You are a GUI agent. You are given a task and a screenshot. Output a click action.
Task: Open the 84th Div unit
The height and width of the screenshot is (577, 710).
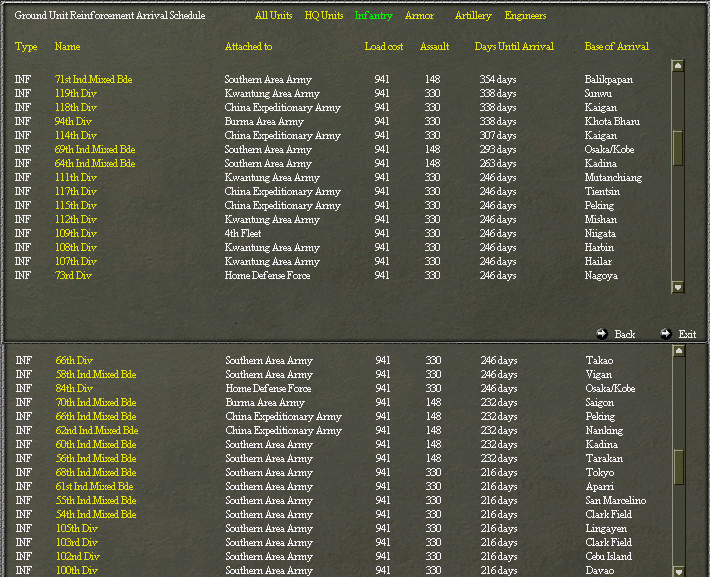[74, 389]
